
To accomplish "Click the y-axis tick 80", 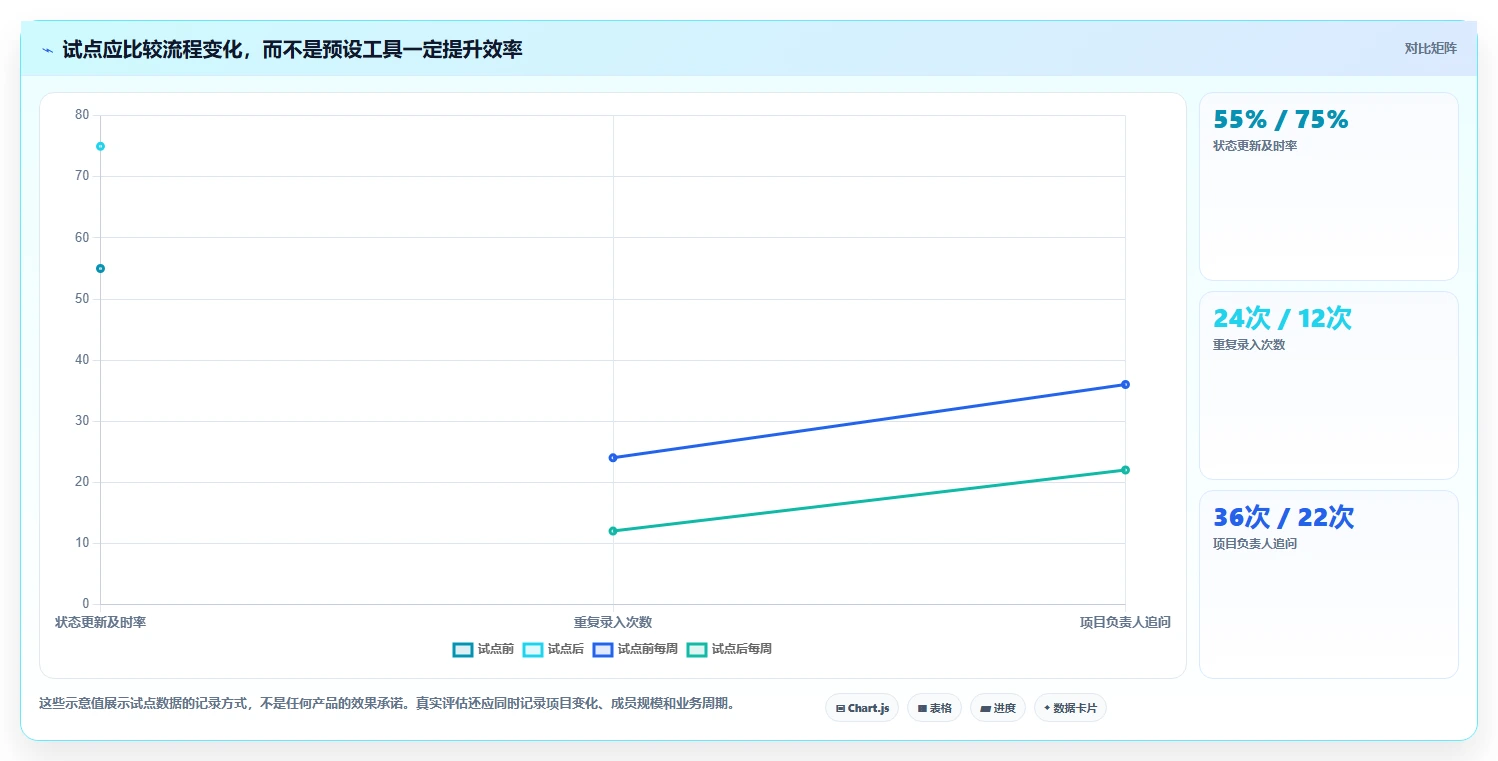I will (82, 115).
